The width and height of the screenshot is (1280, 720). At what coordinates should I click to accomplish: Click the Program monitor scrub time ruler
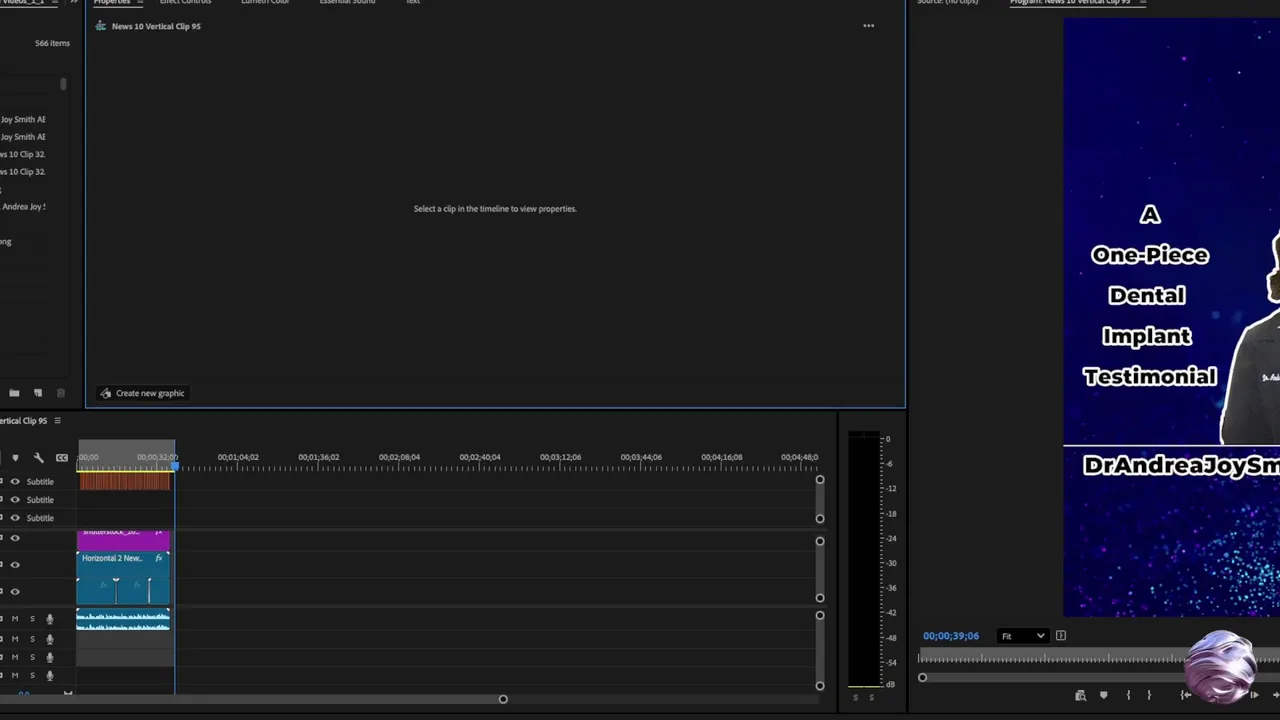(x=1099, y=658)
